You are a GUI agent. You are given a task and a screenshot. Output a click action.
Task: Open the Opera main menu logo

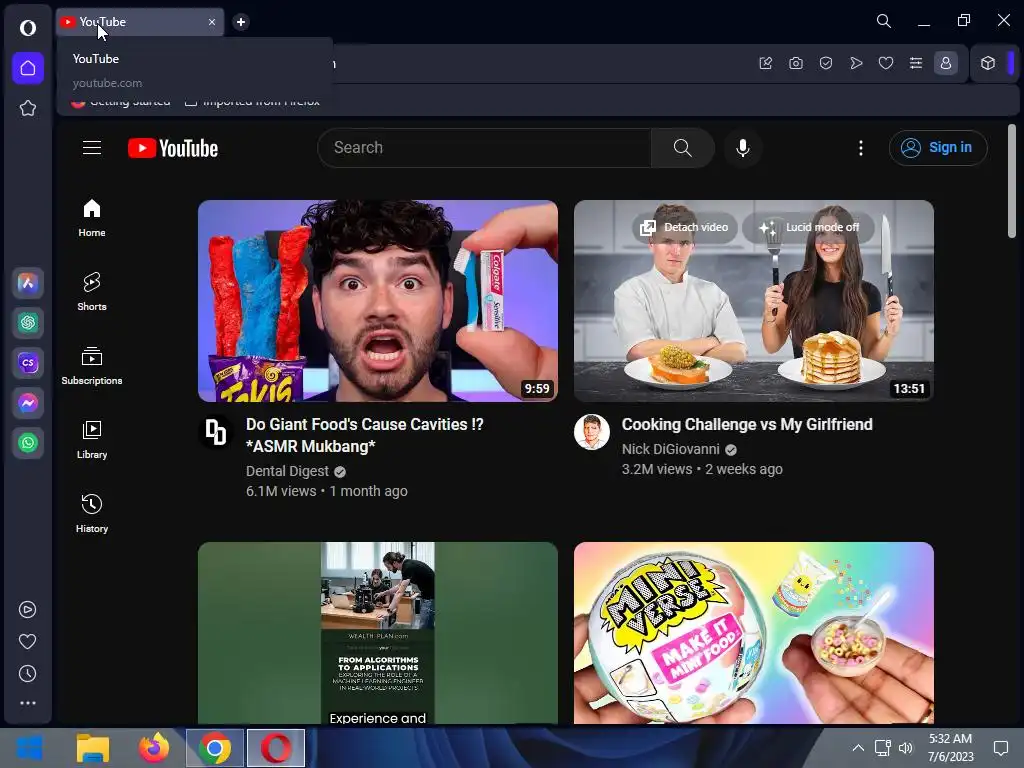coord(27,27)
